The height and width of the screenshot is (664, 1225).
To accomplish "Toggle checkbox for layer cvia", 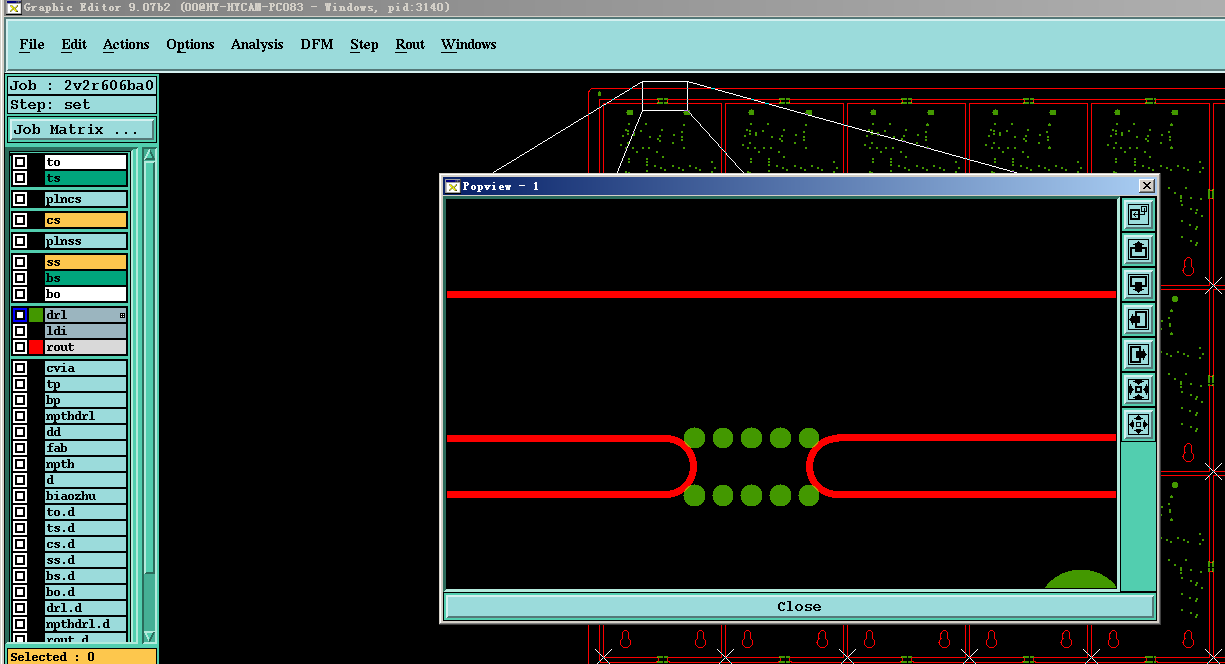I will click(x=20, y=368).
